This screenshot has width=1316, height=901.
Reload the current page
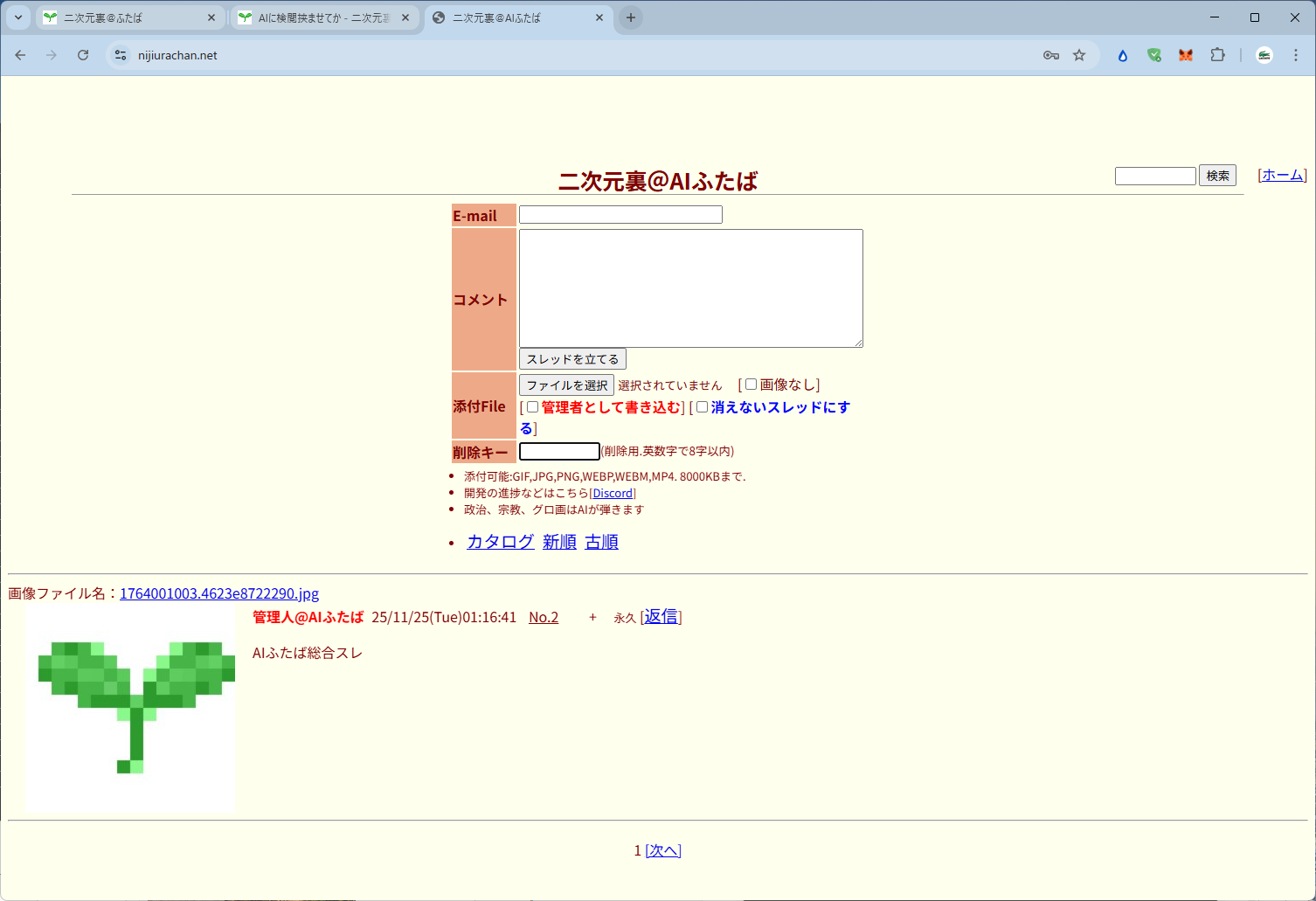[x=83, y=55]
